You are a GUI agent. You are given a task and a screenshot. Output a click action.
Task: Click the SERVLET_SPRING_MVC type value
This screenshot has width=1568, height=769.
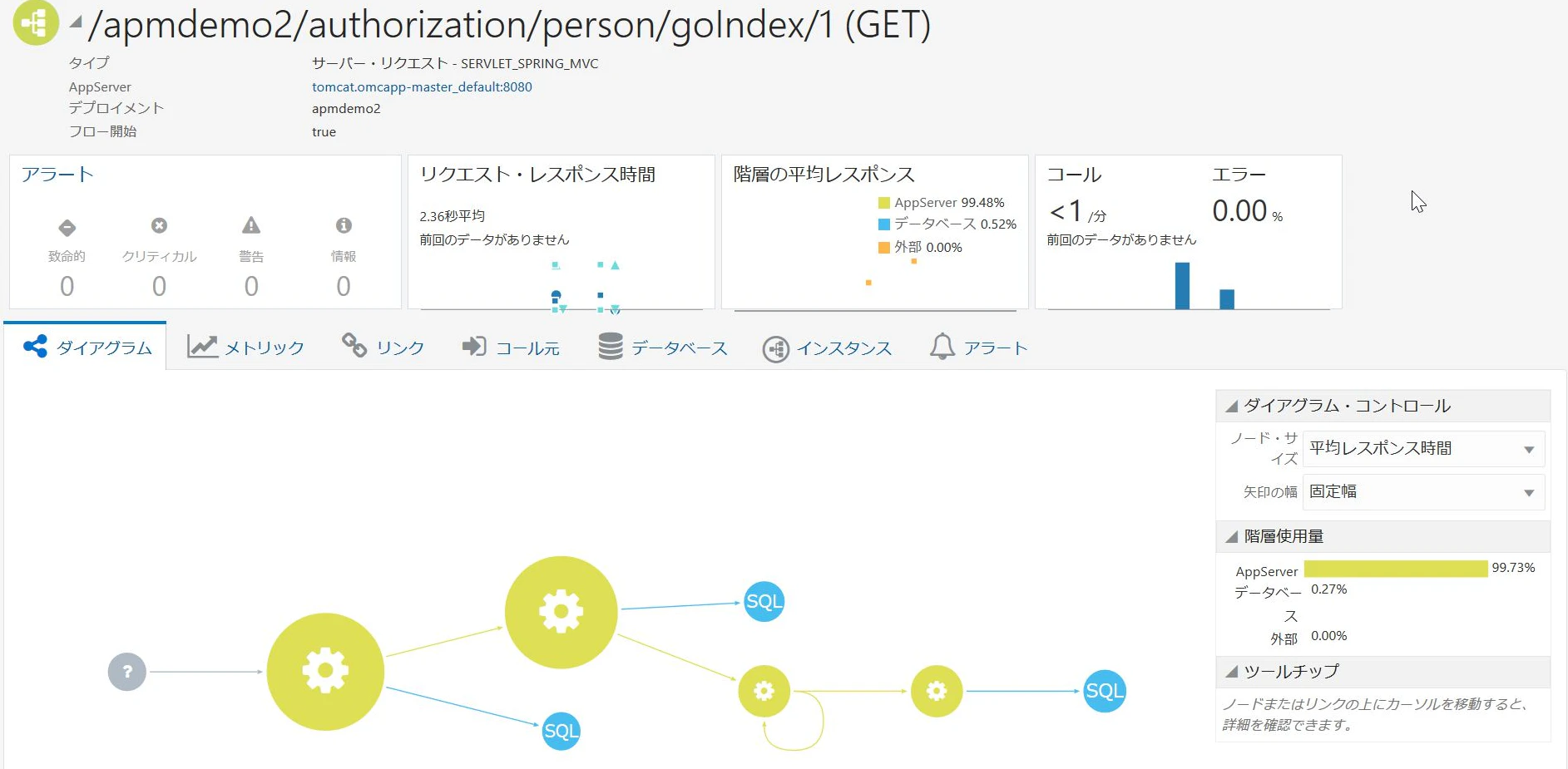pos(530,63)
